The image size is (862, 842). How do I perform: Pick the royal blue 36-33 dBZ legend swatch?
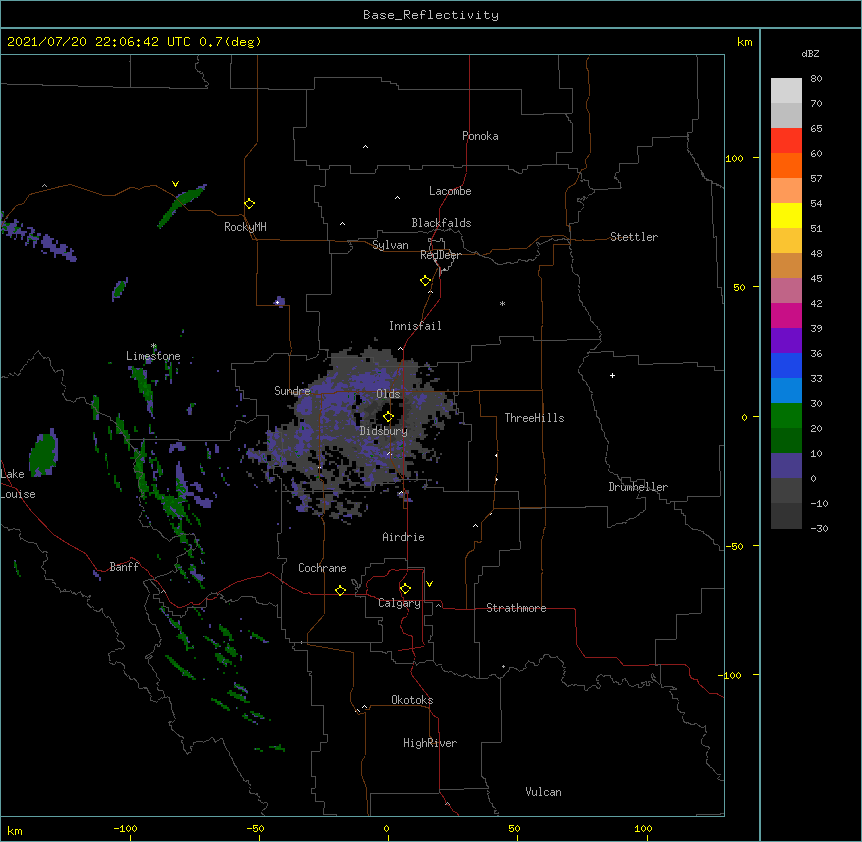[786, 365]
